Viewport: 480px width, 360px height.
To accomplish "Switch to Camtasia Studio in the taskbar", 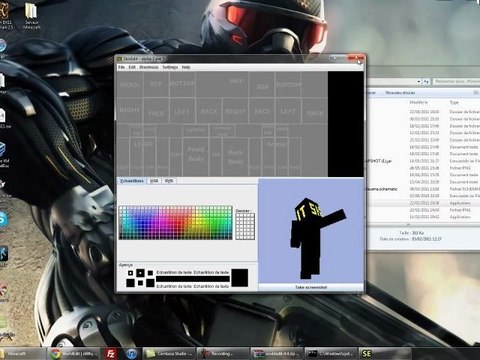I will pyautogui.click(x=169, y=353).
